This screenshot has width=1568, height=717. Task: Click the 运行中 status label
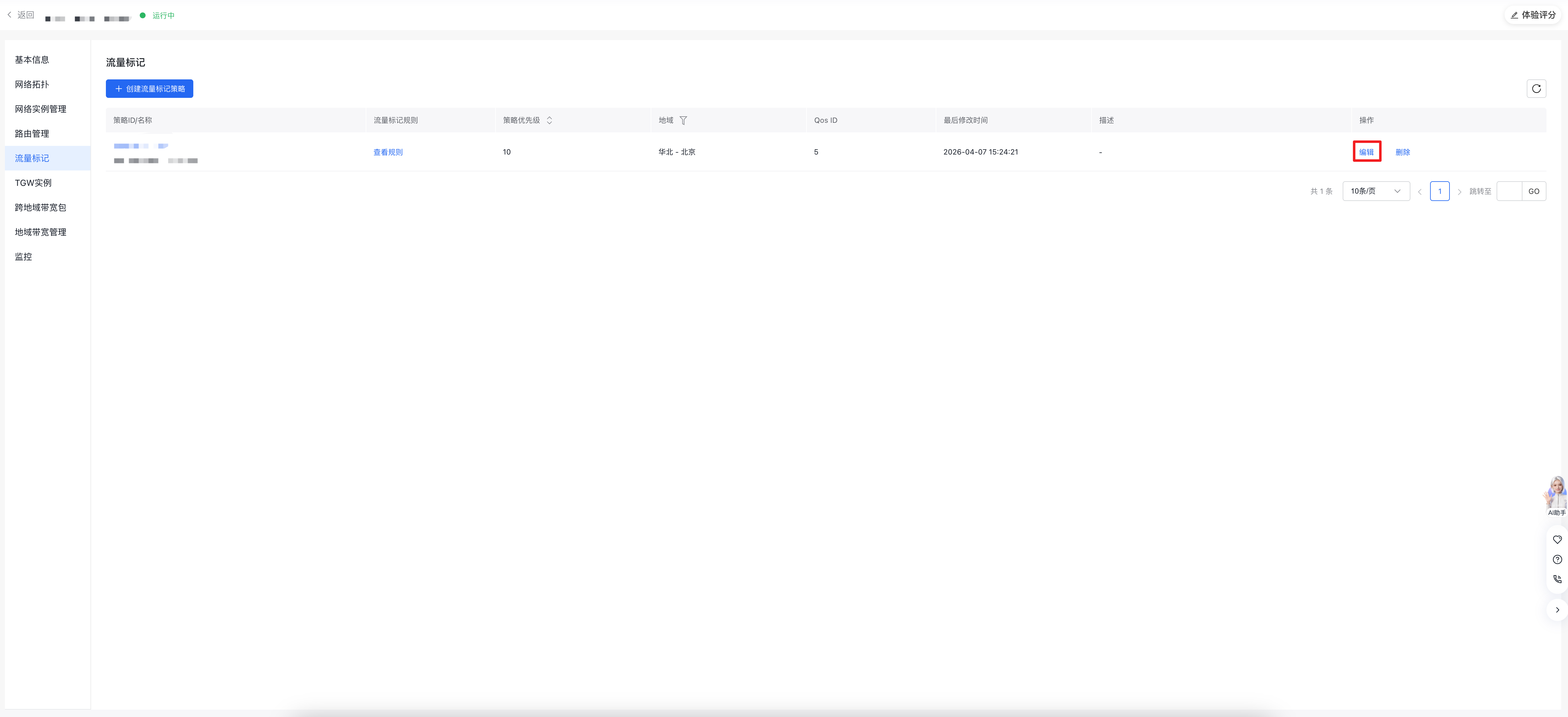pos(163,16)
